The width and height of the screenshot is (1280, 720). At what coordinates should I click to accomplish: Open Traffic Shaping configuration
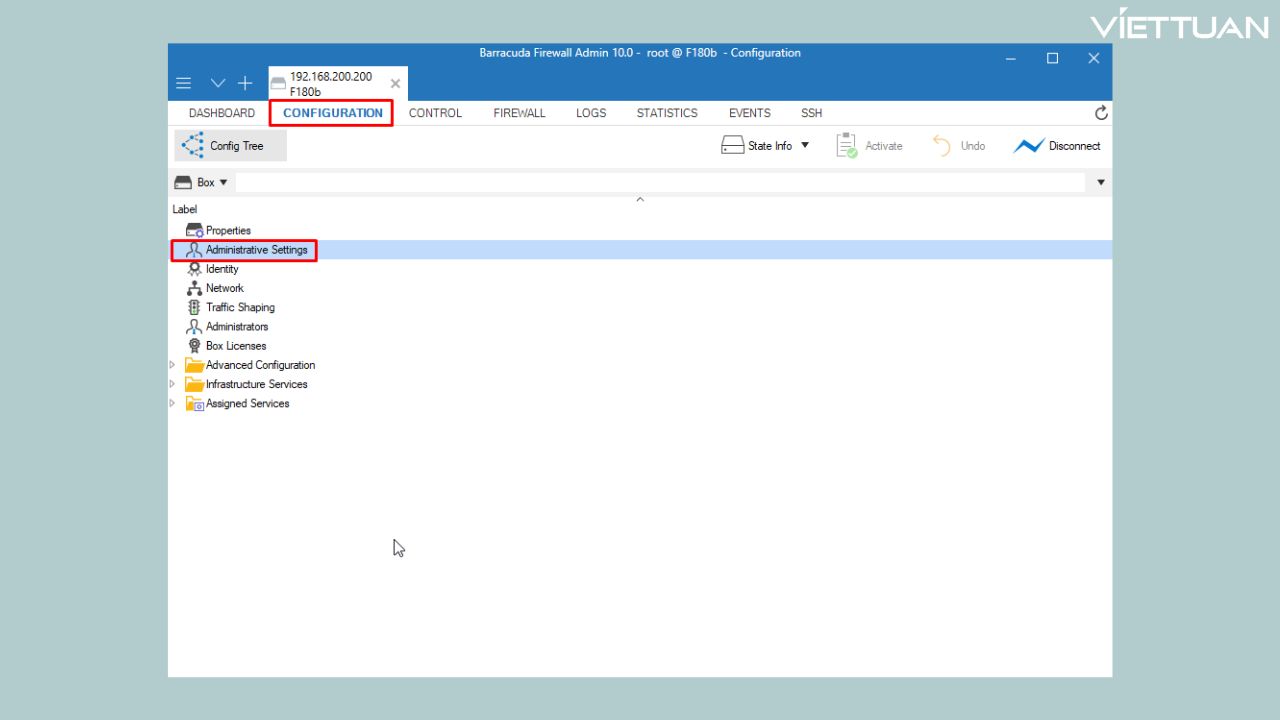click(x=240, y=307)
